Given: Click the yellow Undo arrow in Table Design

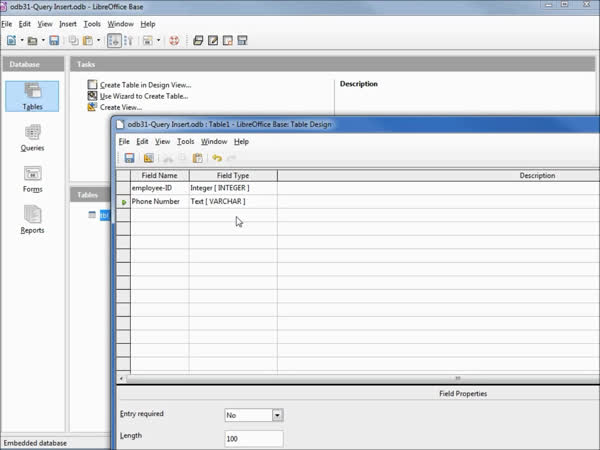Looking at the screenshot, I should [217, 158].
